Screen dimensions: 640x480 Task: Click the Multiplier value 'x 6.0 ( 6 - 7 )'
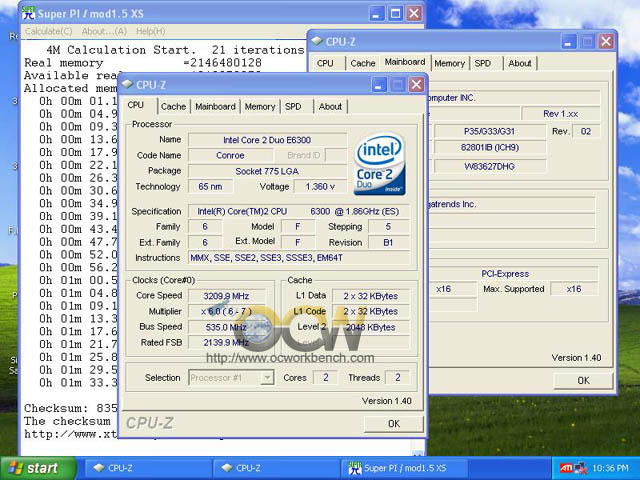[x=227, y=311]
